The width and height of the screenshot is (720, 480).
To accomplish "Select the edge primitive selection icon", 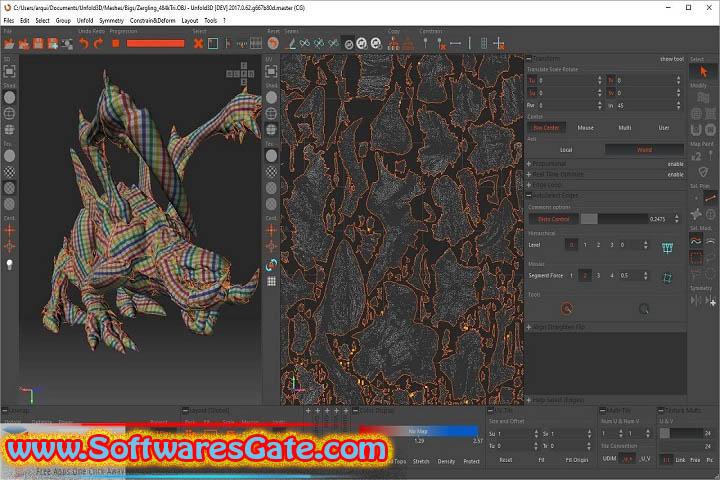I will pos(710,198).
